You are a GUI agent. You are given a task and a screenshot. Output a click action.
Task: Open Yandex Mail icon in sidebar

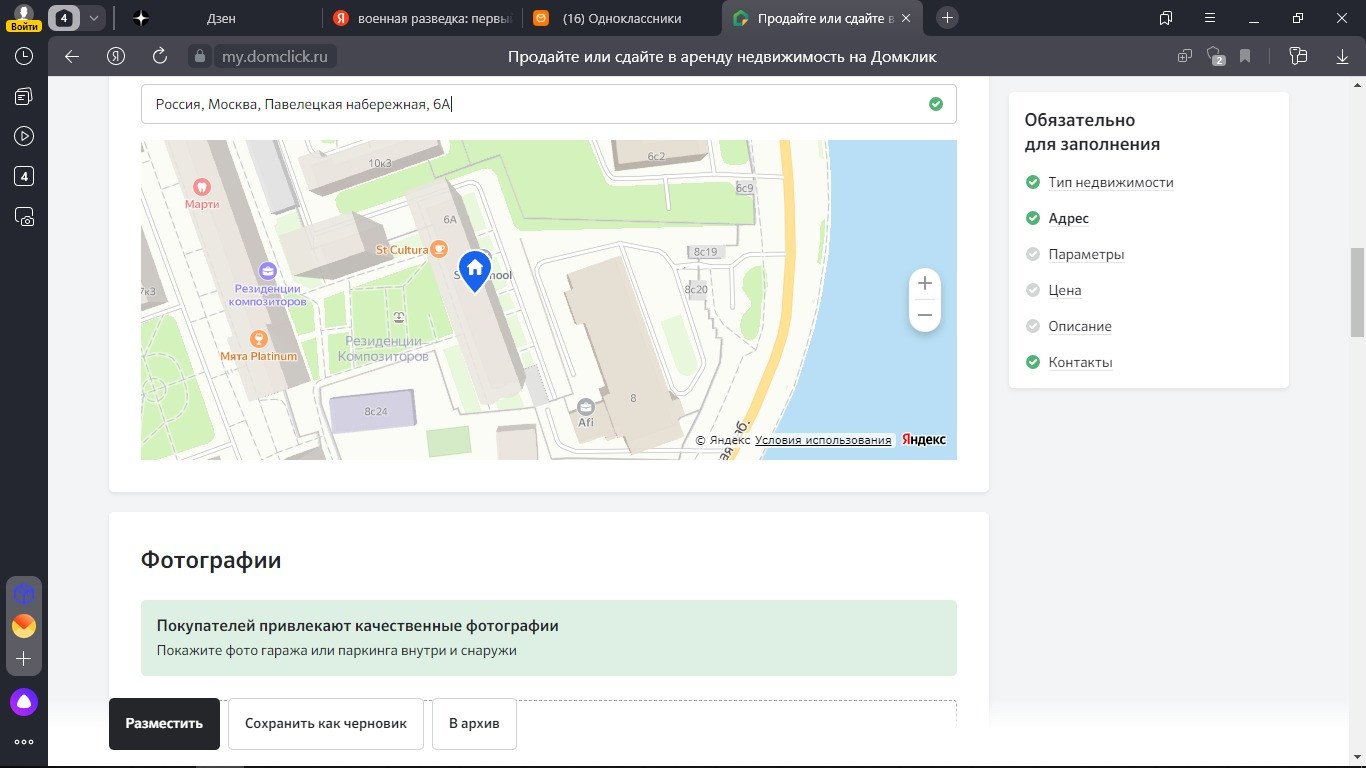[24, 626]
